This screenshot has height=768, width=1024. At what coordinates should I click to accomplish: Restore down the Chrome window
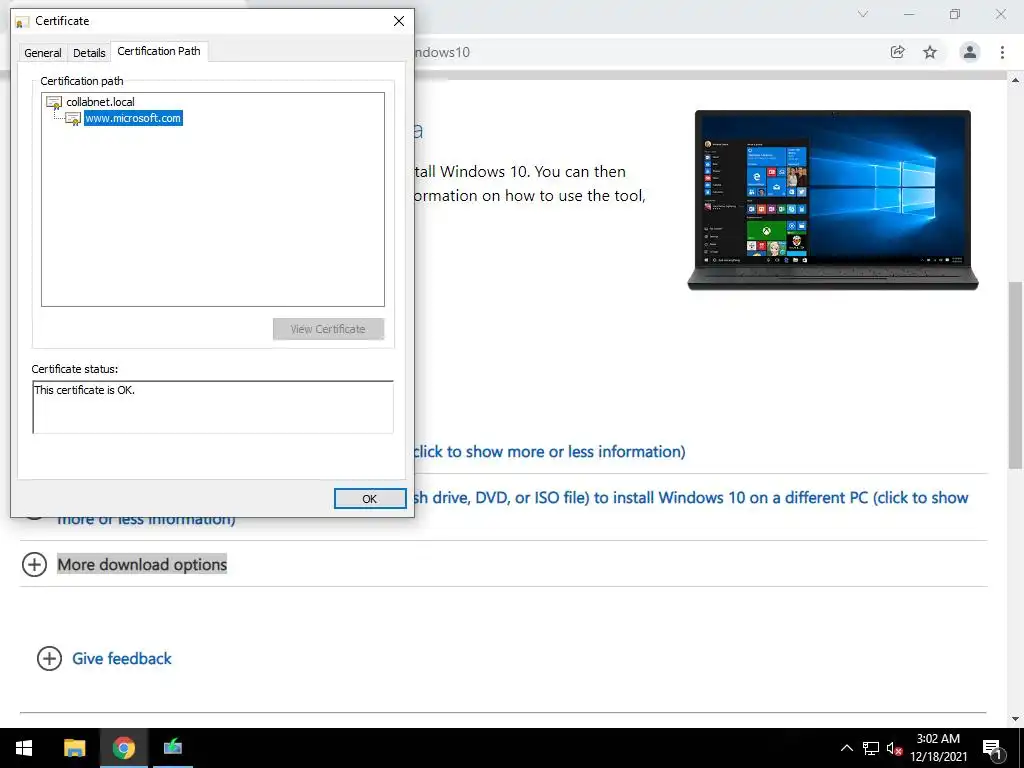coord(955,14)
